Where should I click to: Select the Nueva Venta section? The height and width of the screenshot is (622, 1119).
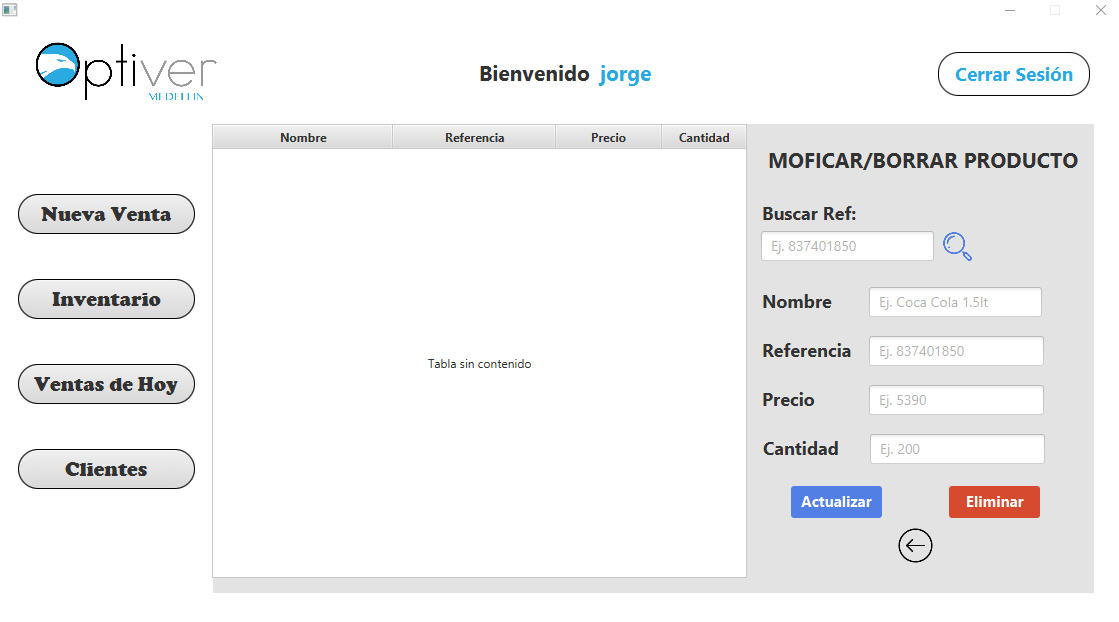[x=106, y=213]
